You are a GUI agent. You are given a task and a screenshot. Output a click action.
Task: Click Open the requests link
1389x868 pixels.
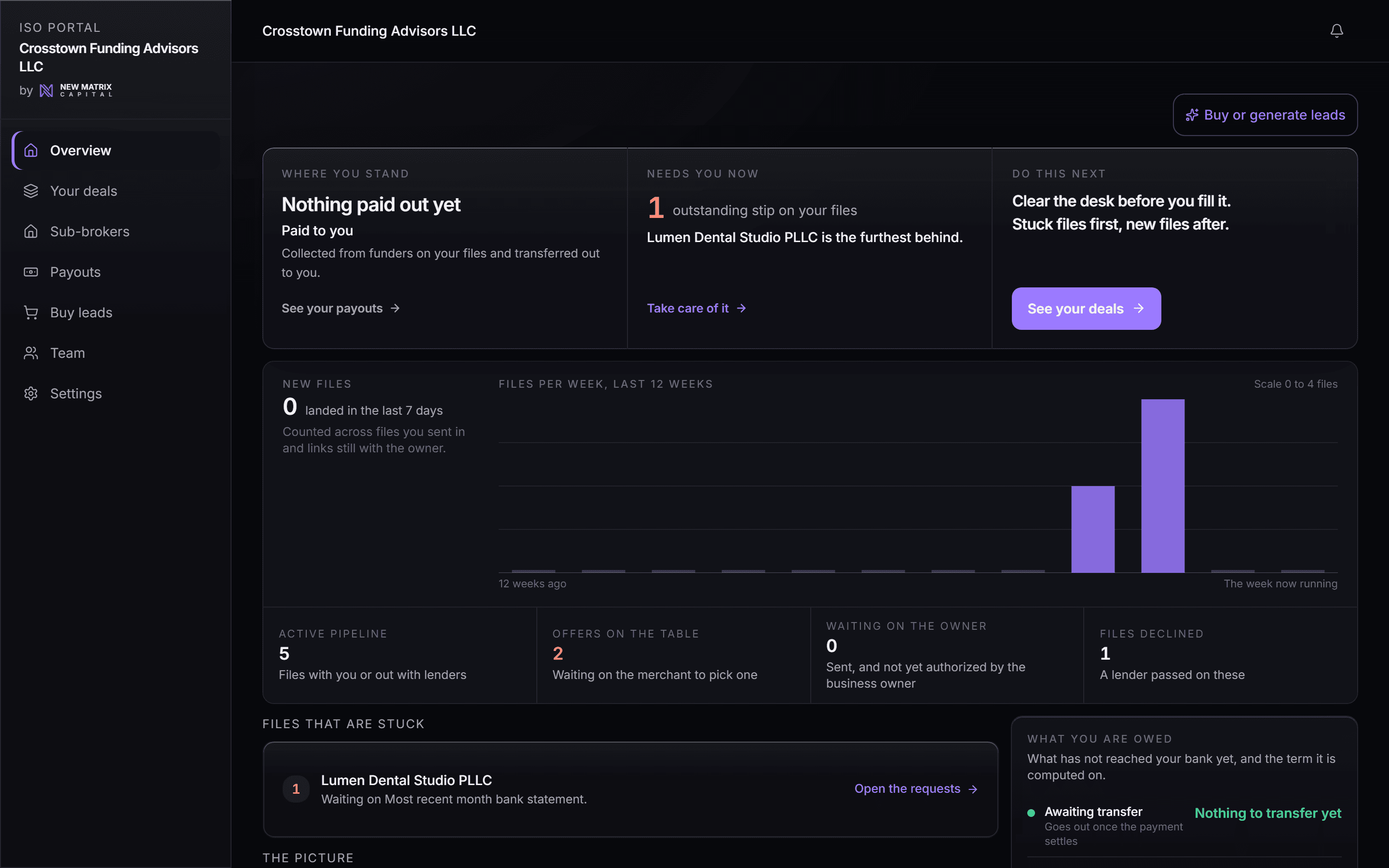pyautogui.click(x=916, y=789)
